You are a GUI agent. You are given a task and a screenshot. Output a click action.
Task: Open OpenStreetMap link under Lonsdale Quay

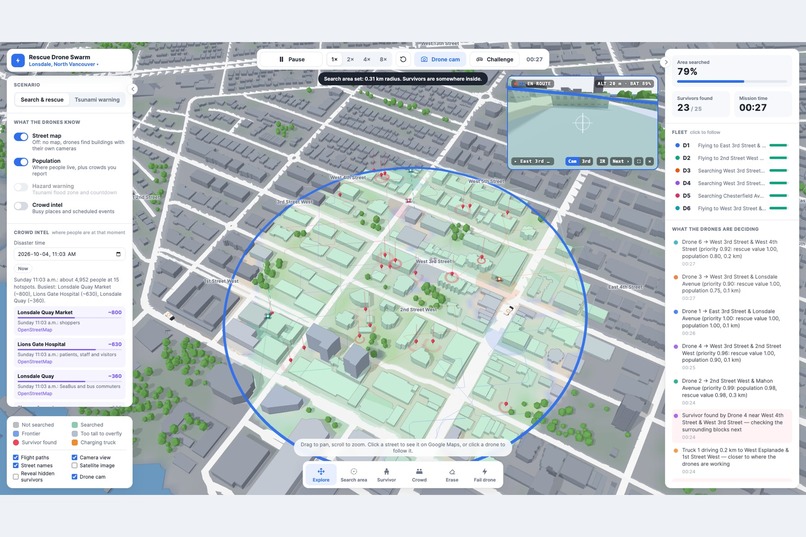pyautogui.click(x=35, y=394)
